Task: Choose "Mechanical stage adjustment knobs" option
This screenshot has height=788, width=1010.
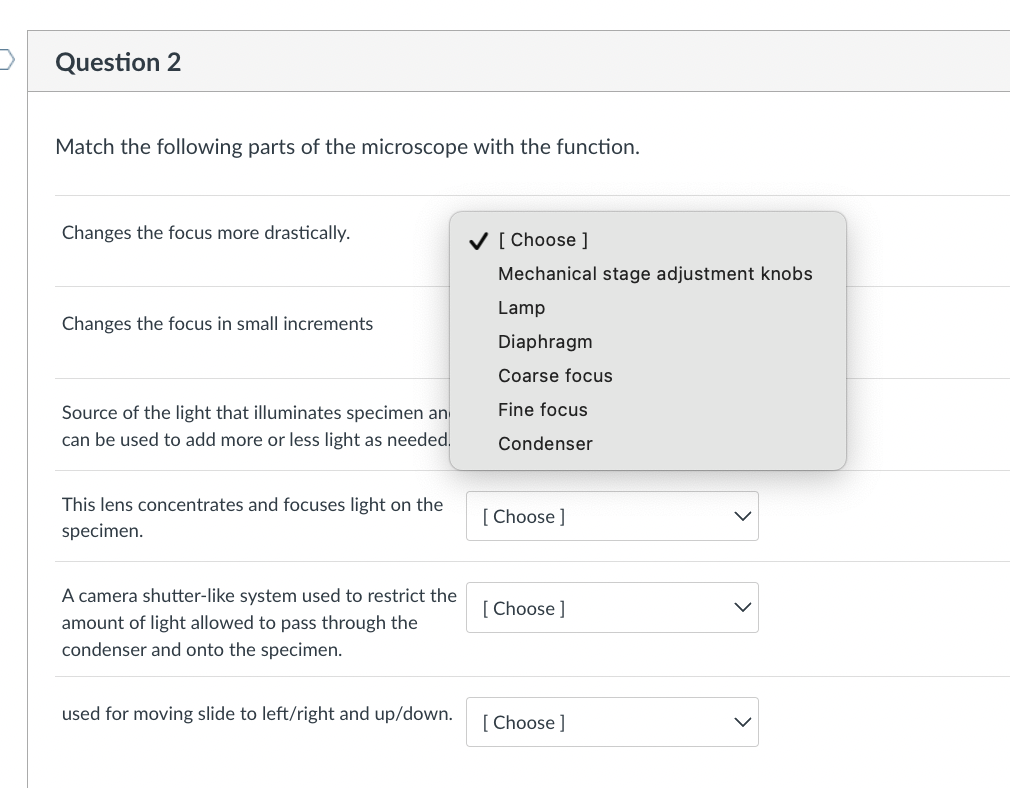Action: (656, 273)
